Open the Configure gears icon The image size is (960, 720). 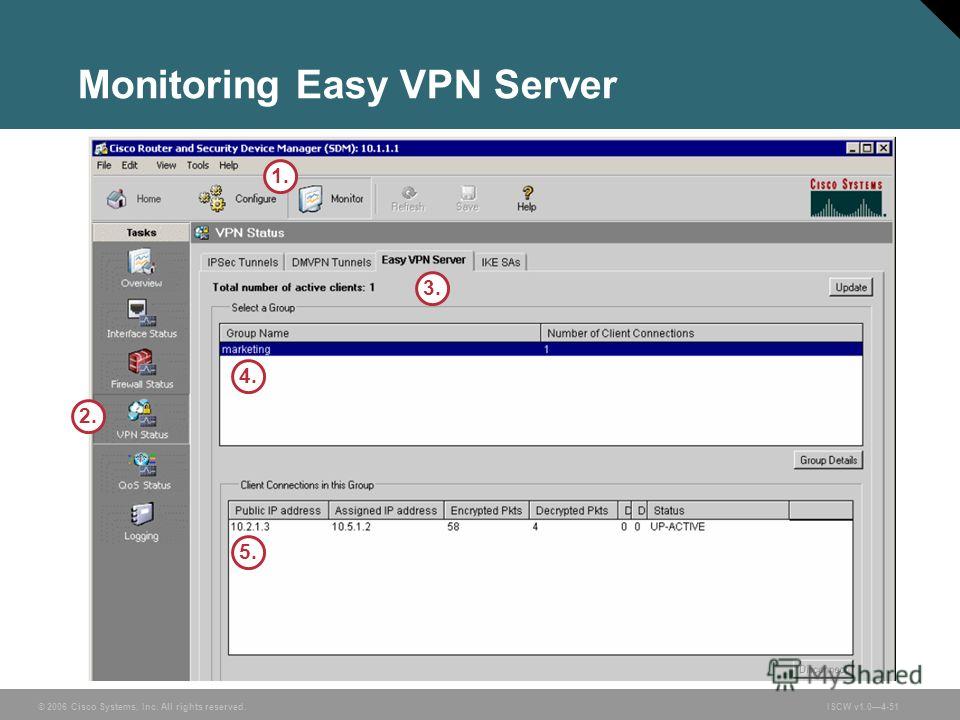coord(212,199)
